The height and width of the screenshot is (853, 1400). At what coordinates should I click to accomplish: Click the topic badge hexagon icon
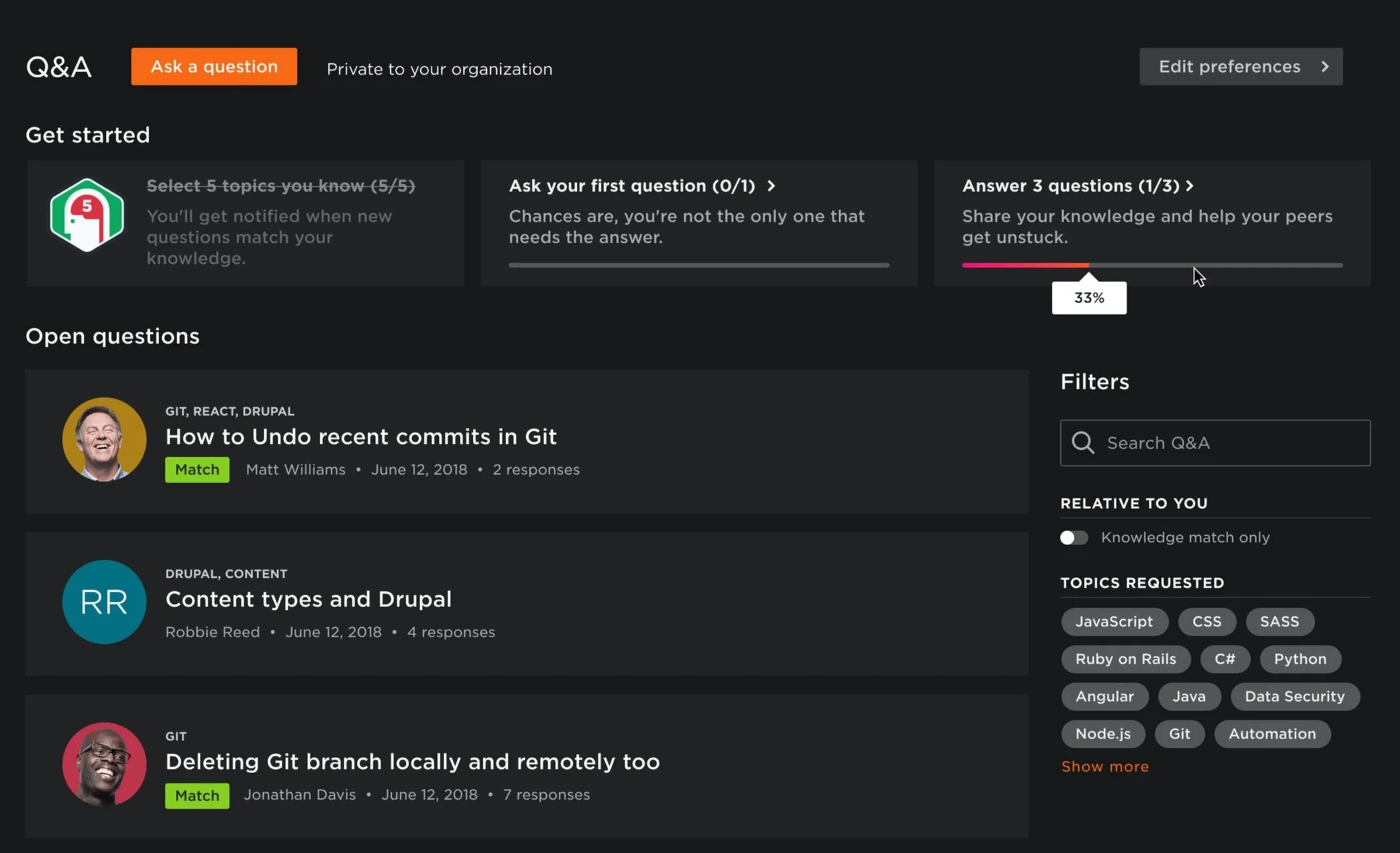click(87, 215)
